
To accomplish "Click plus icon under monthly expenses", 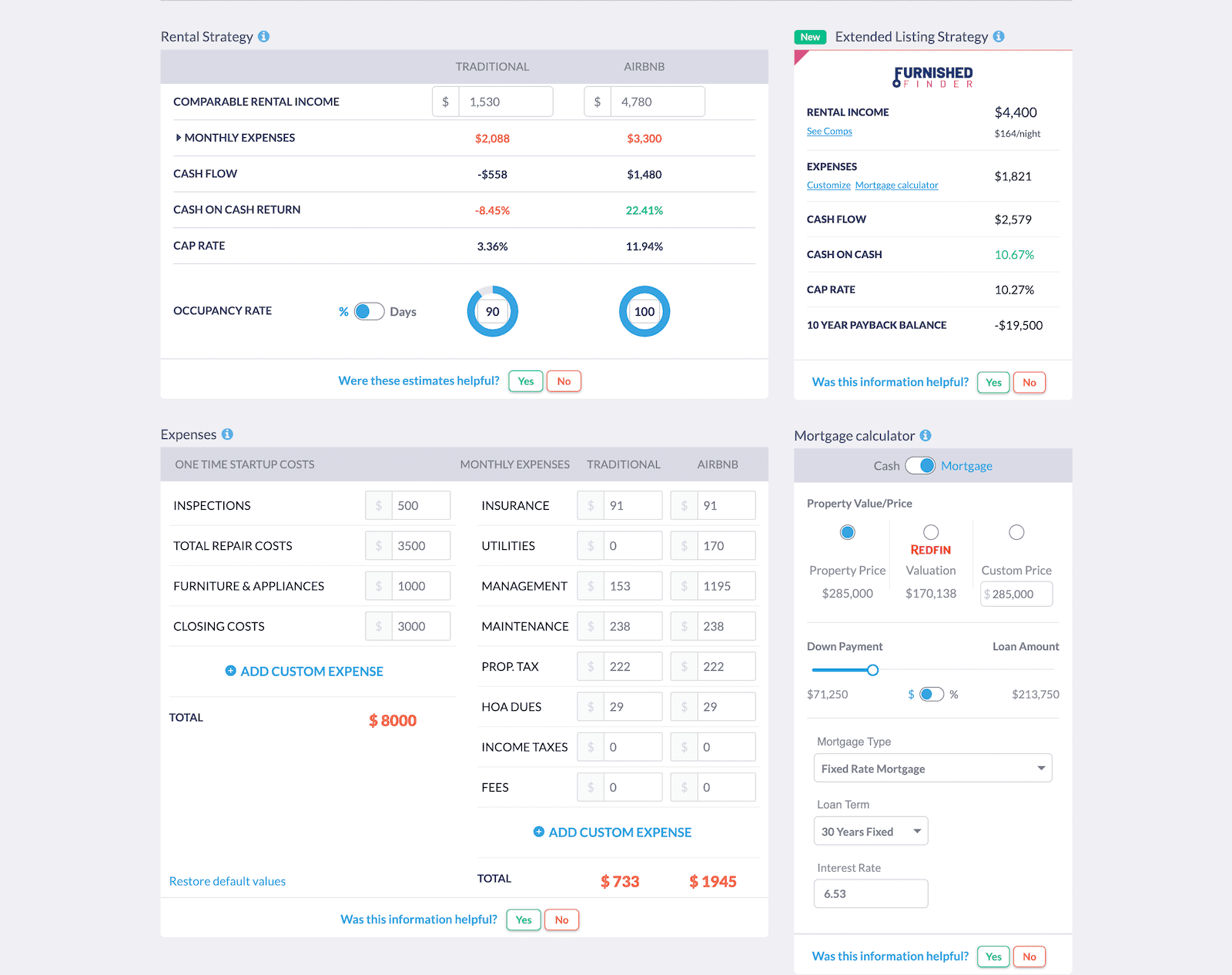I will pos(539,832).
